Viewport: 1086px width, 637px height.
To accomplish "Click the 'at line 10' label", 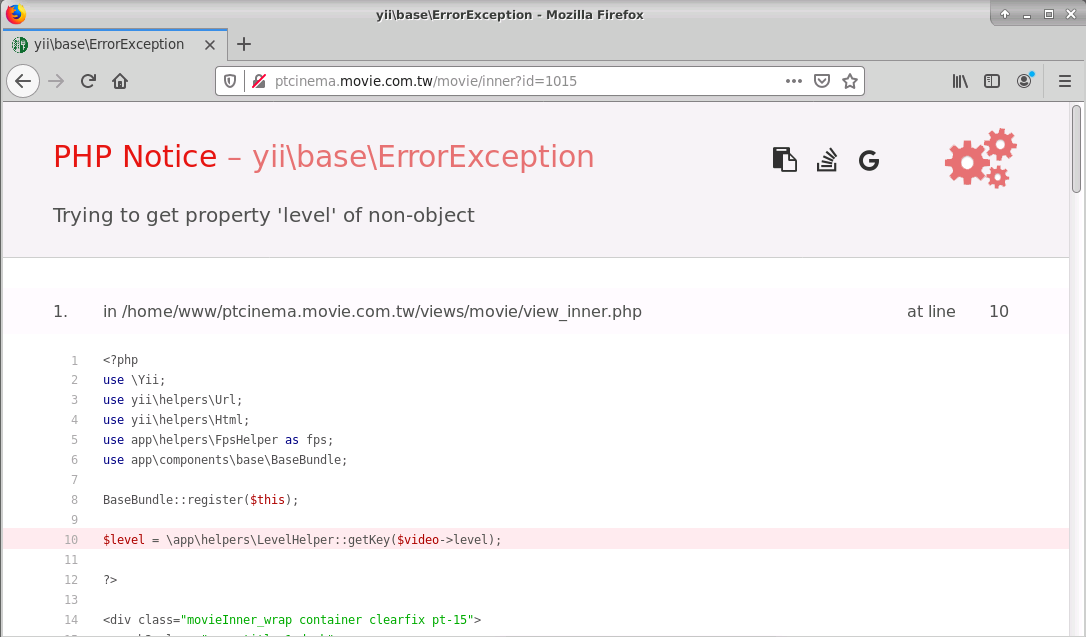I will click(958, 312).
